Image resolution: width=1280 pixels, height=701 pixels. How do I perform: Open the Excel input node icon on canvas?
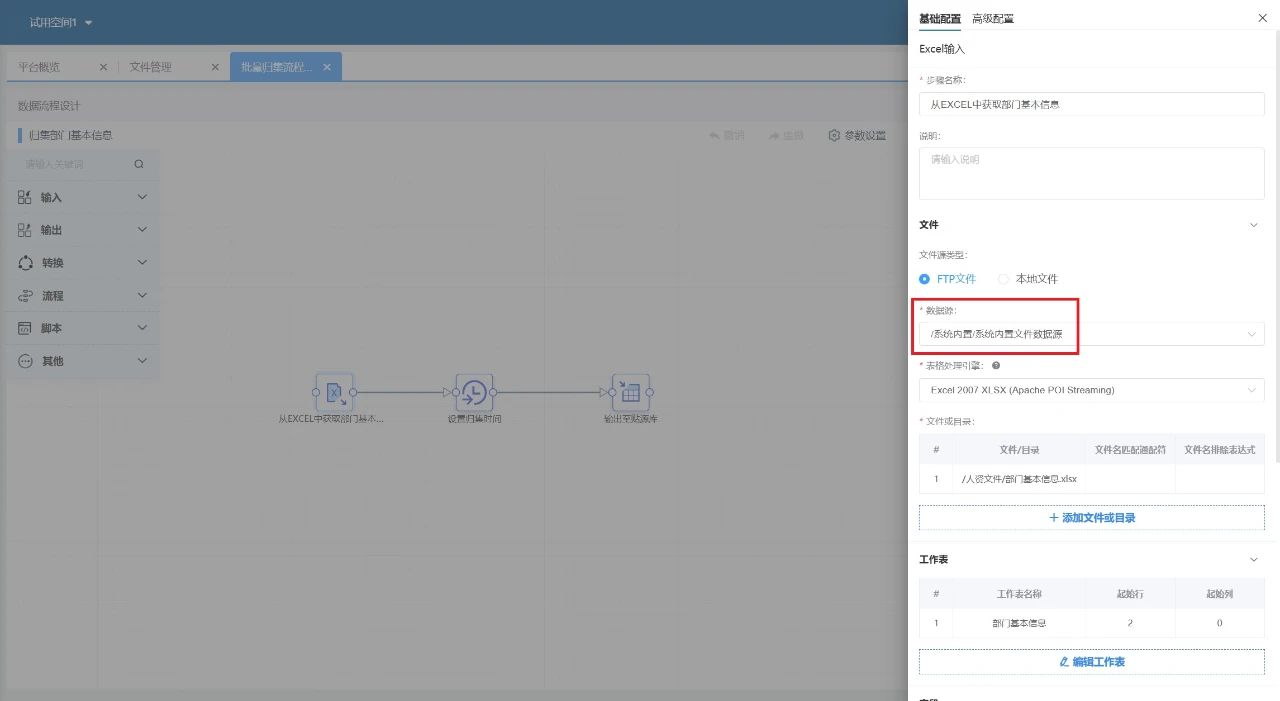335,392
